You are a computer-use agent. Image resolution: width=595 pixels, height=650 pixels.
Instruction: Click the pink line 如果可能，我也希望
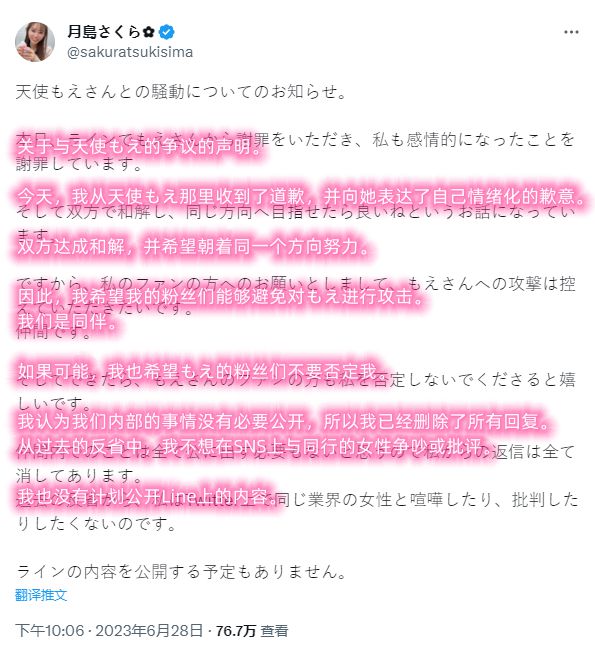coord(198,372)
